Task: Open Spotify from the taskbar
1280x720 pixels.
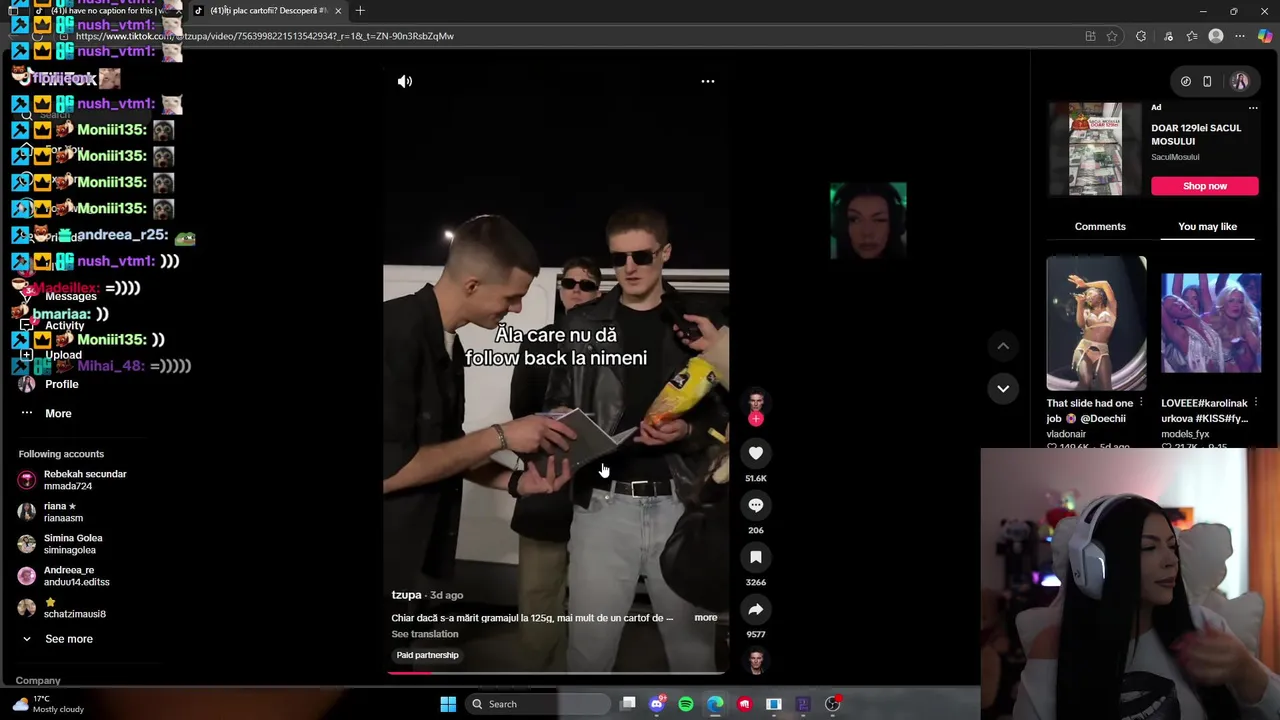Action: click(686, 704)
